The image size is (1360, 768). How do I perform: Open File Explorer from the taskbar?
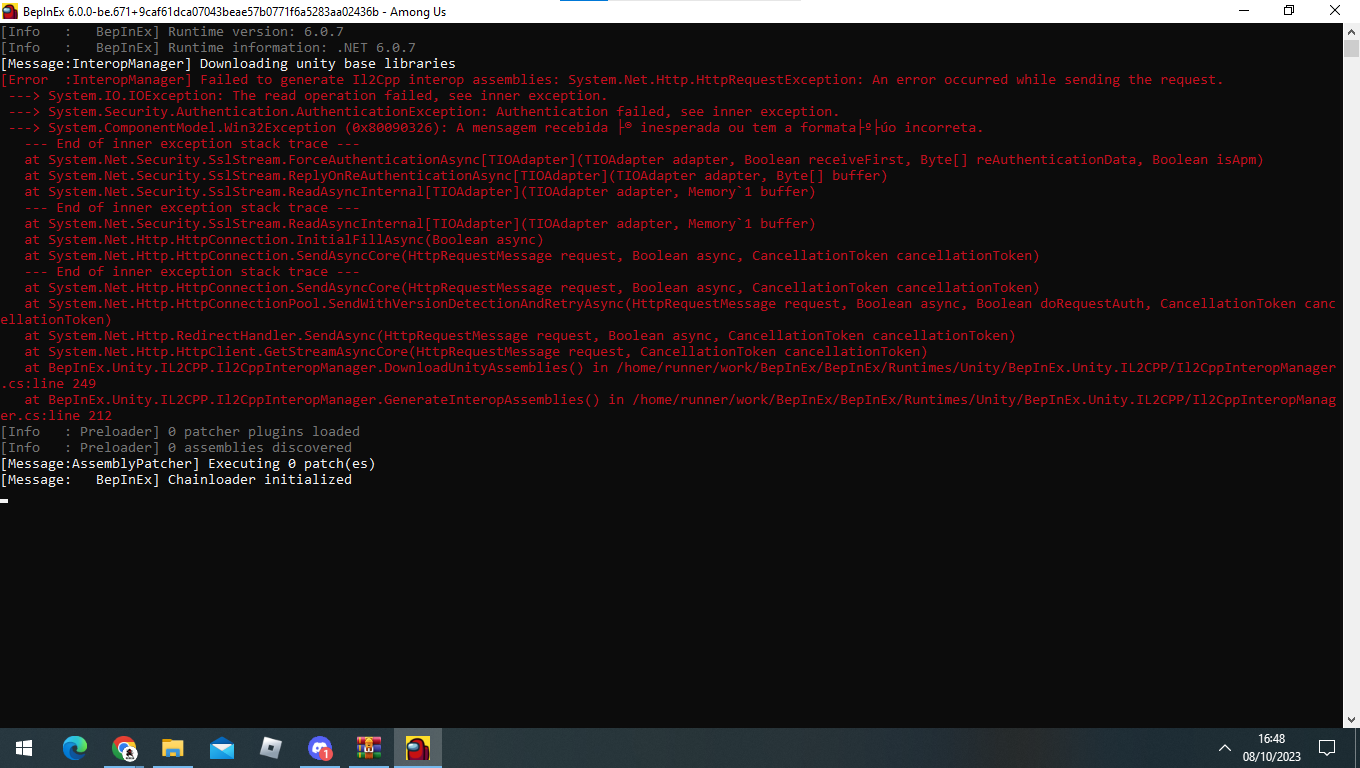tap(173, 747)
